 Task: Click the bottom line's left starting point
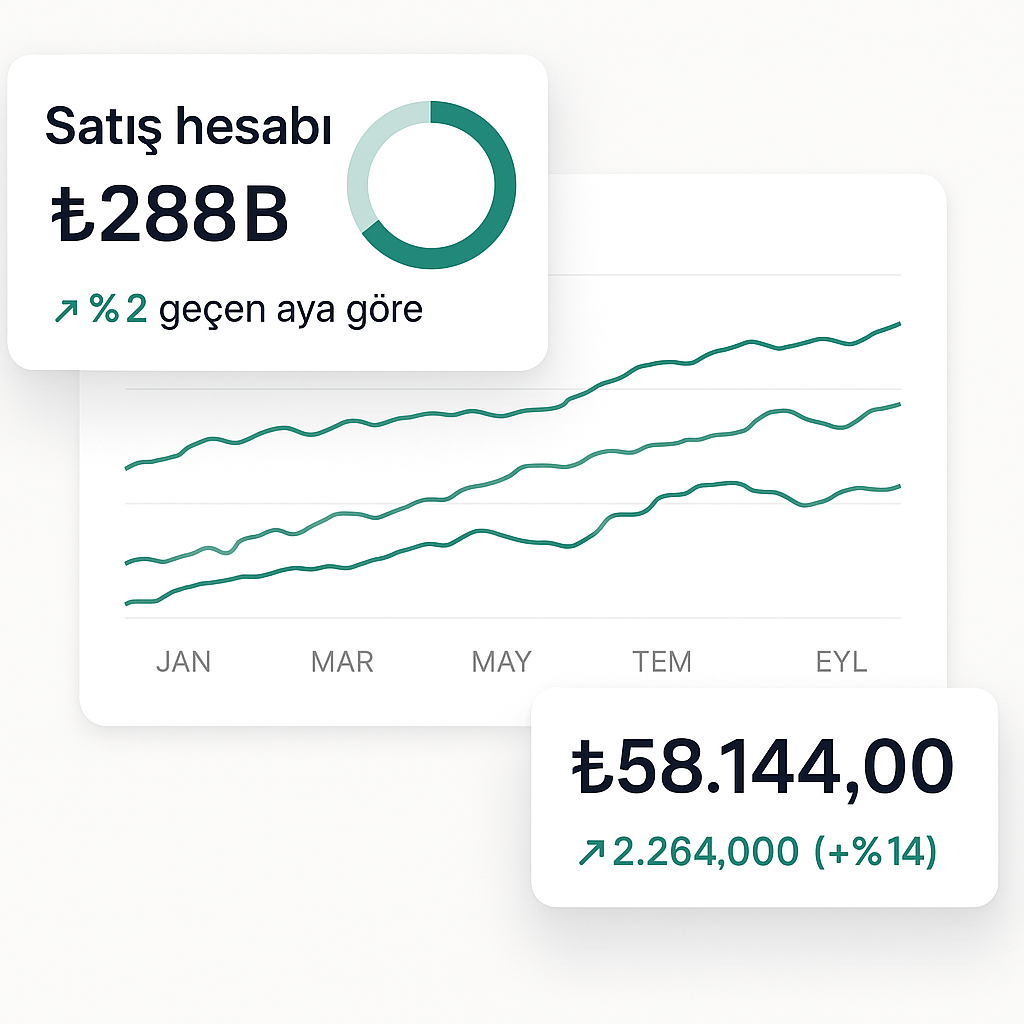click(127, 604)
